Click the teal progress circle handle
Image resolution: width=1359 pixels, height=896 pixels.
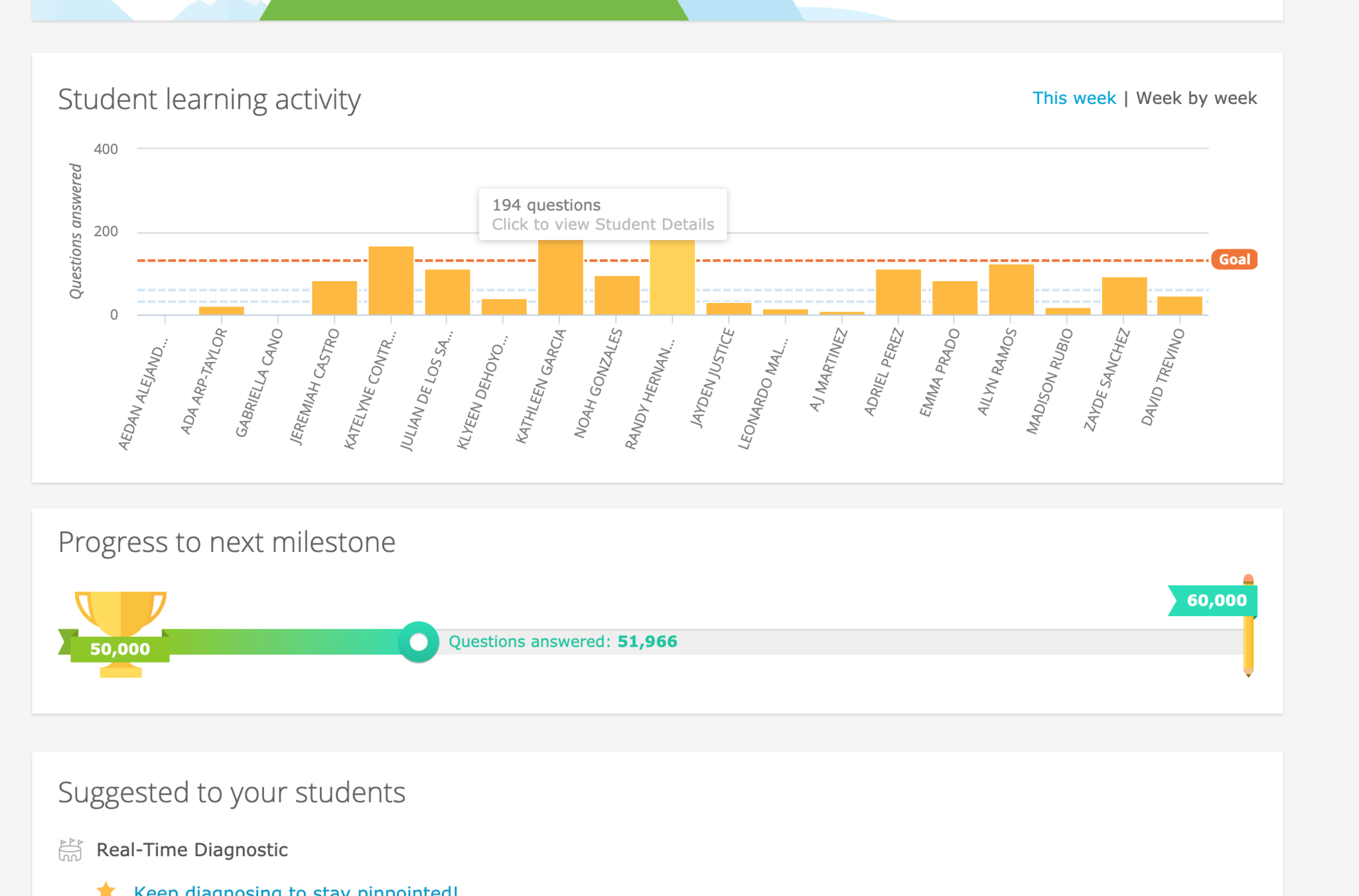click(419, 642)
